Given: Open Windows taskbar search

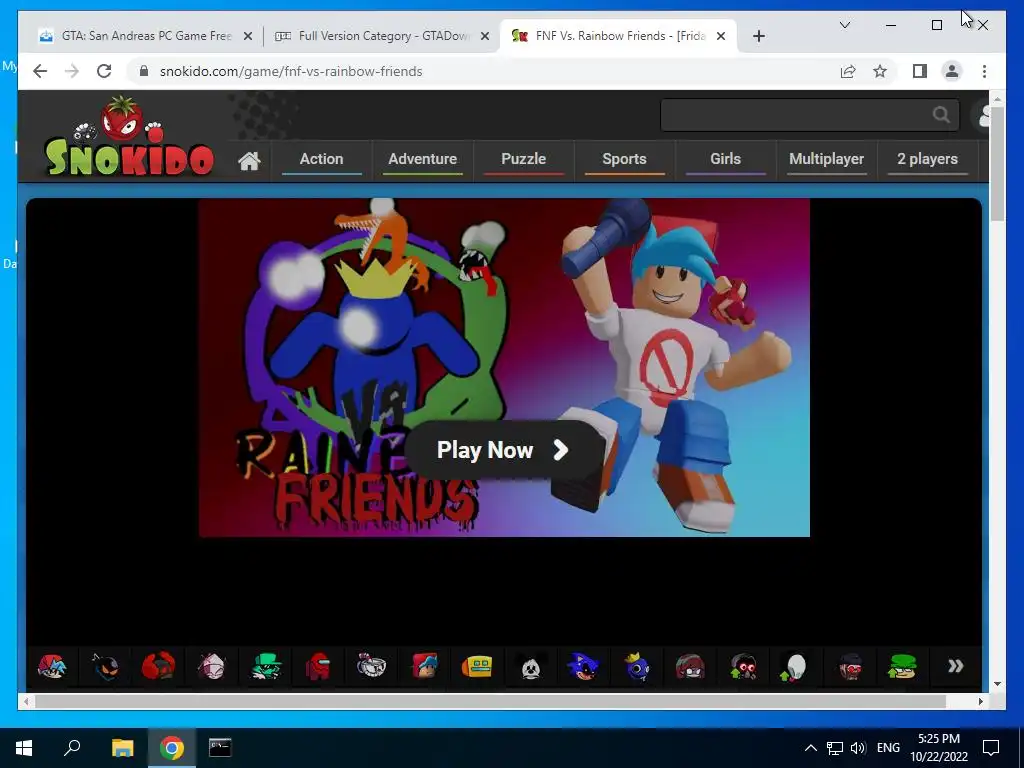Looking at the screenshot, I should click(72, 748).
